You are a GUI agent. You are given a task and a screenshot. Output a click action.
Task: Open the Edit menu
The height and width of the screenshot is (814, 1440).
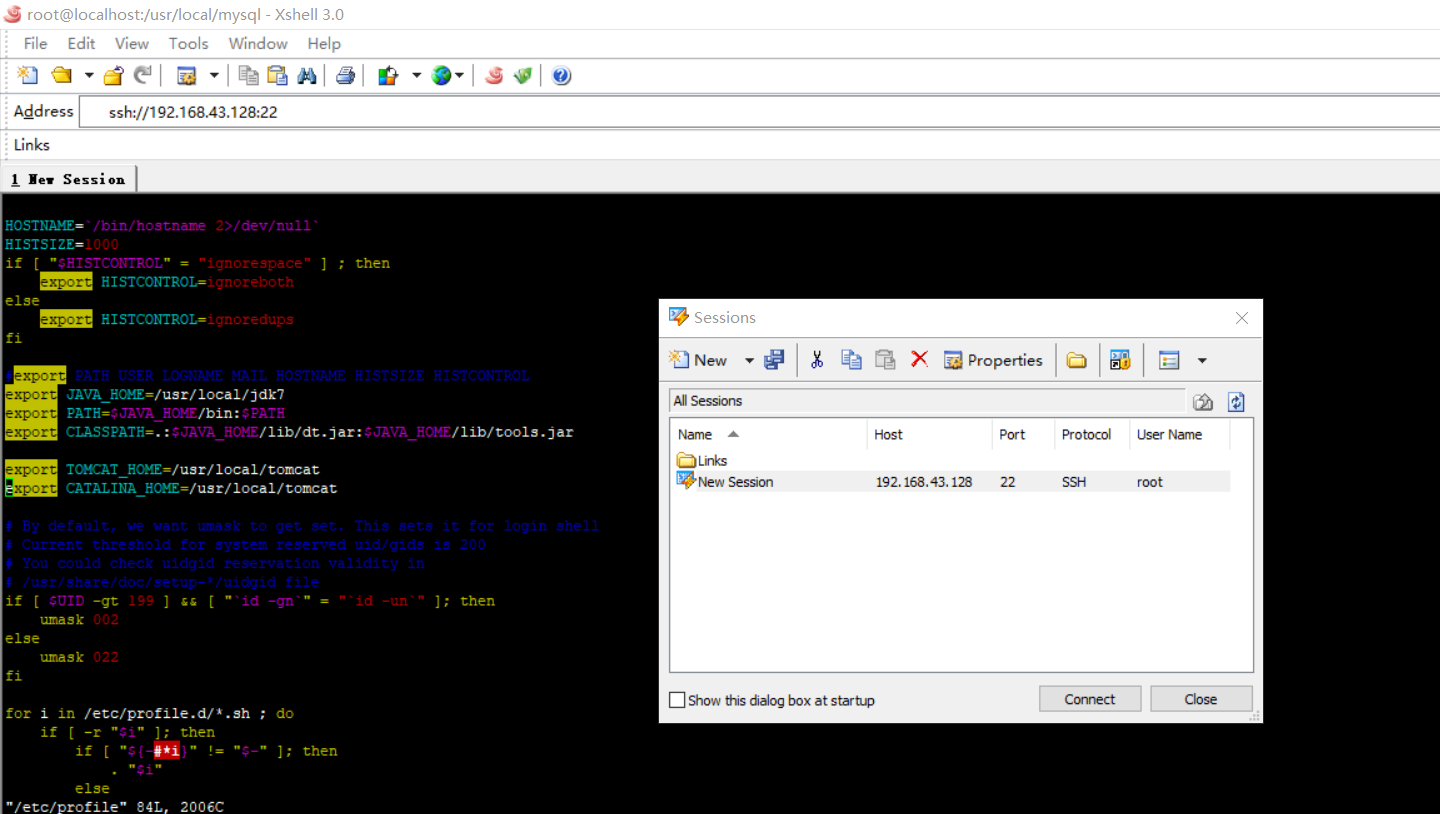pos(81,43)
